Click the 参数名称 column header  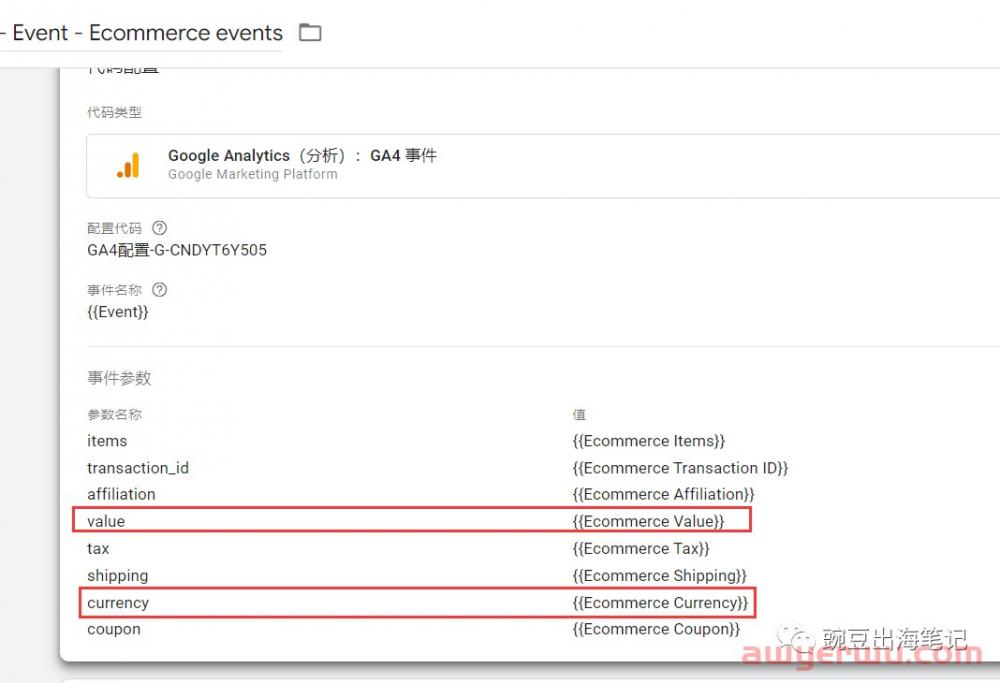pyautogui.click(x=114, y=415)
